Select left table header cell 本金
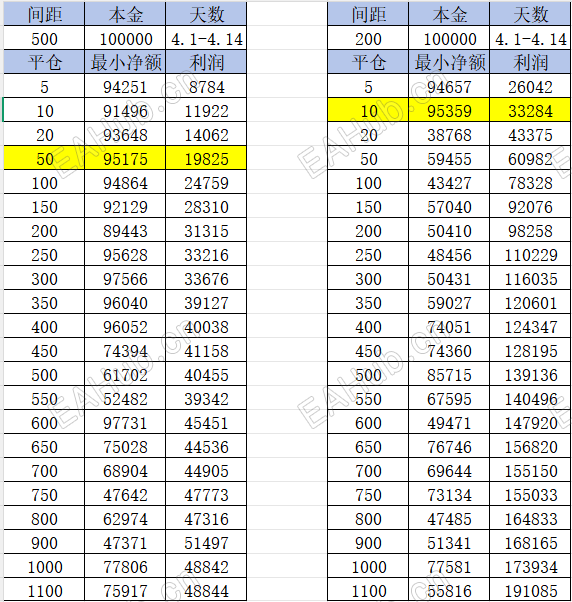 tap(125, 14)
